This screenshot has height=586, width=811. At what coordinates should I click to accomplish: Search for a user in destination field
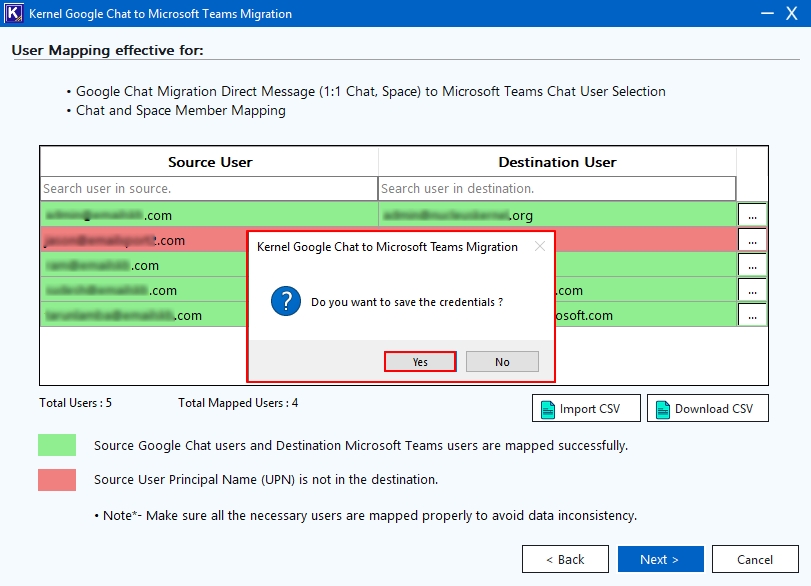[557, 188]
